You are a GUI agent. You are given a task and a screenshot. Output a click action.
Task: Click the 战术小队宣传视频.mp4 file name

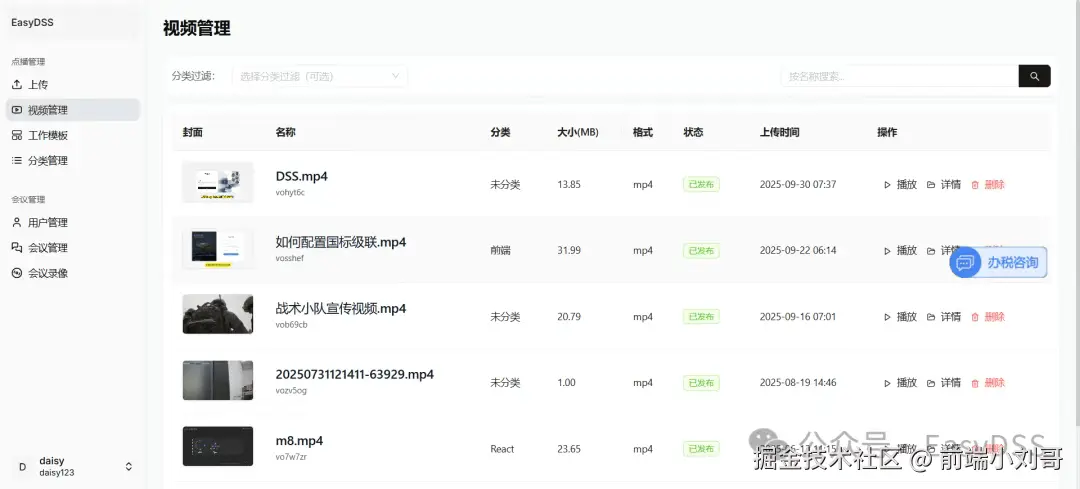click(x=341, y=309)
